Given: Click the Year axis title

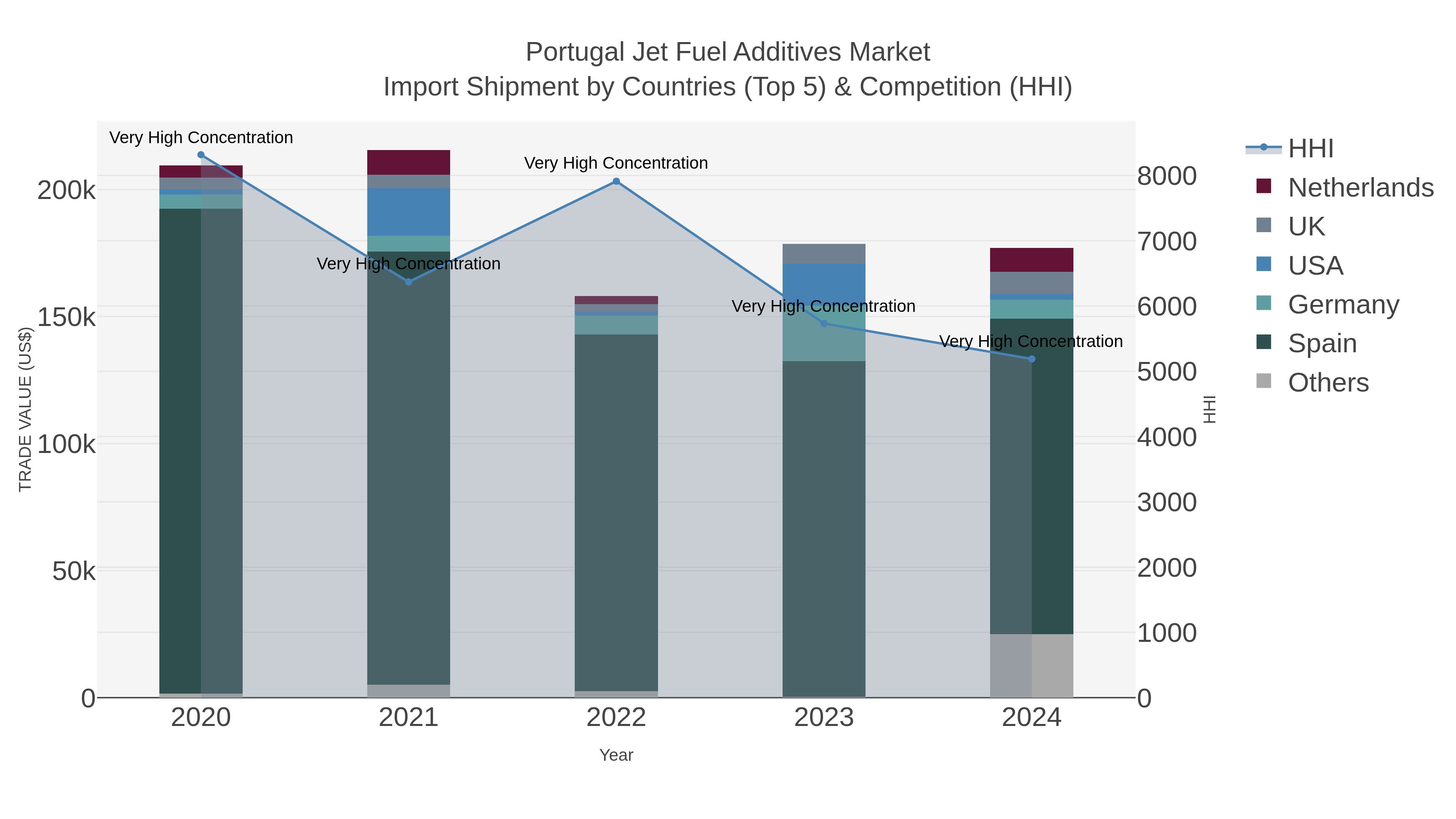Looking at the screenshot, I should tap(616, 755).
